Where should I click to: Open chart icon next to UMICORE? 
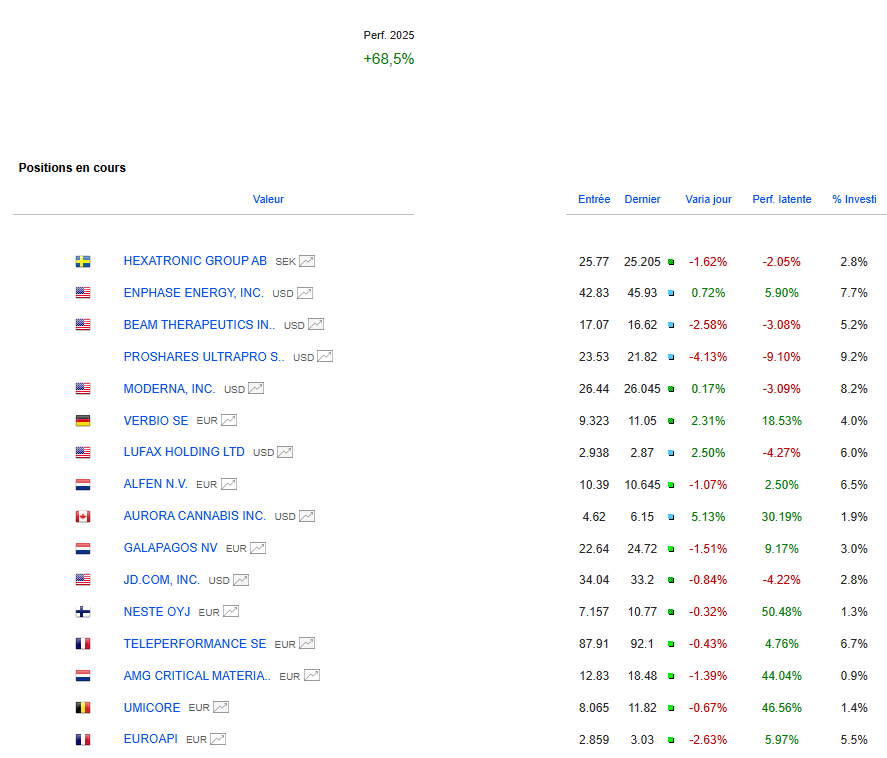pyautogui.click(x=221, y=707)
